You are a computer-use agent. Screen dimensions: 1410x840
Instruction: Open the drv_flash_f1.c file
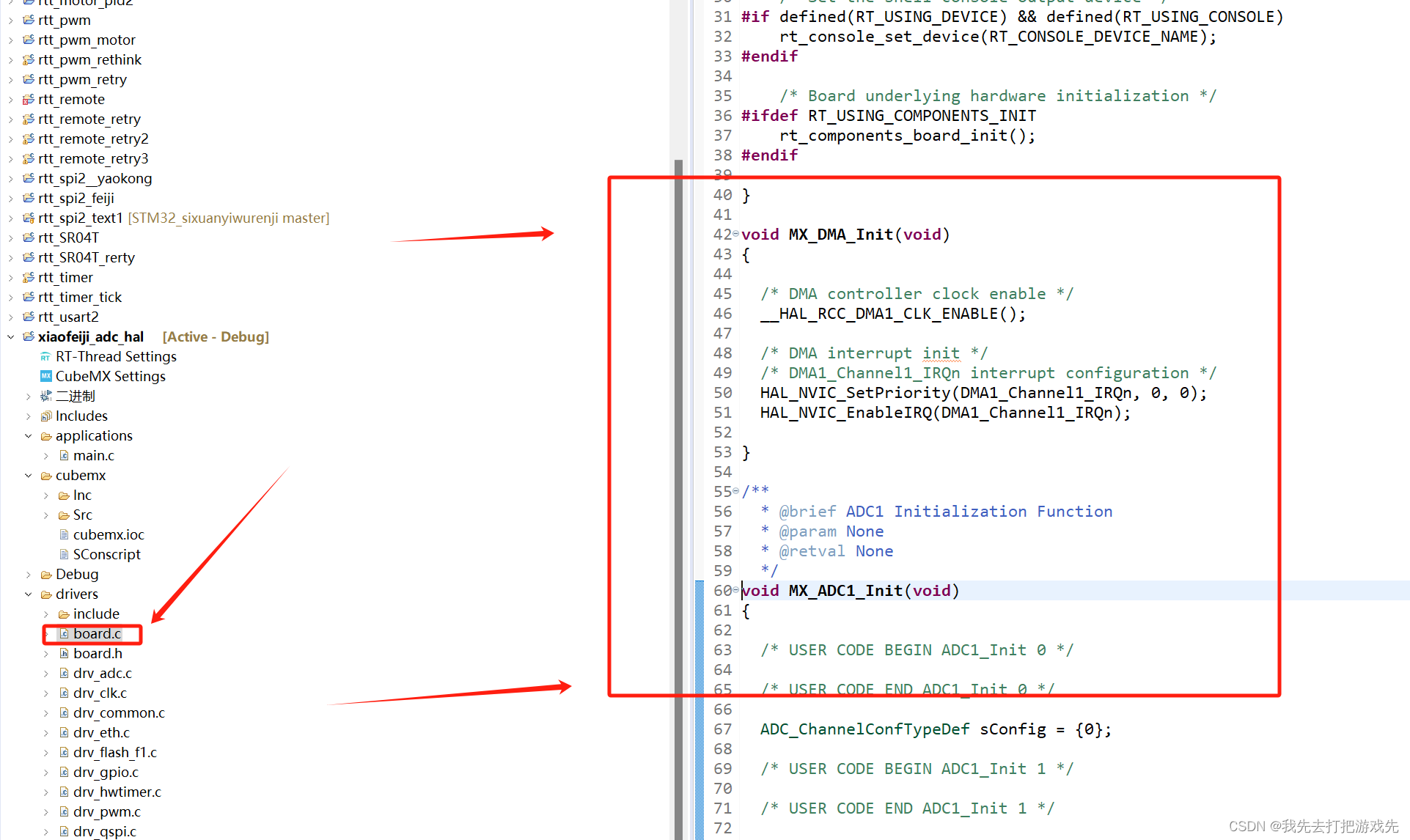click(x=114, y=752)
